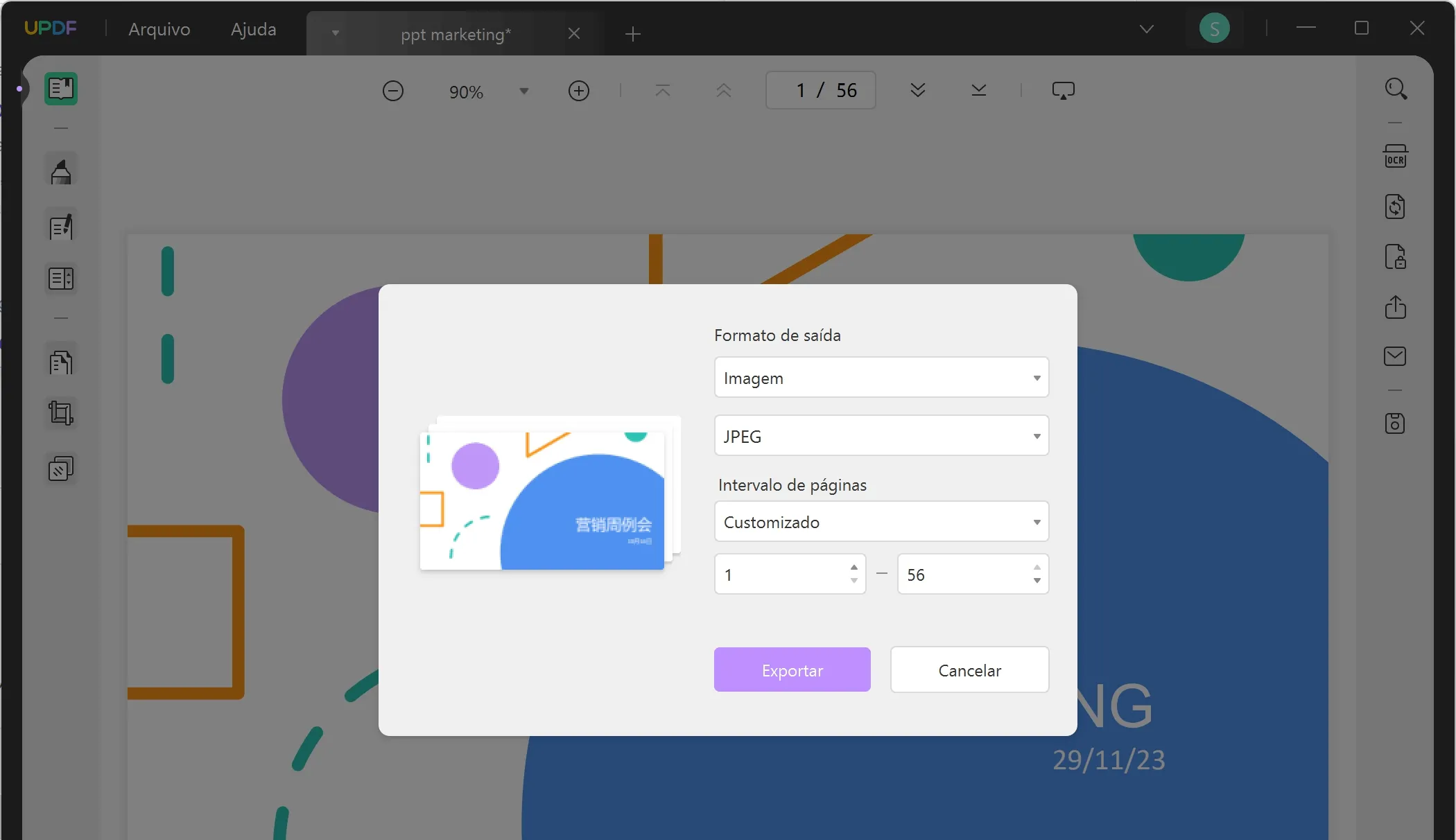Open the Protect with password tool
This screenshot has height=840, width=1456.
pos(1396,257)
